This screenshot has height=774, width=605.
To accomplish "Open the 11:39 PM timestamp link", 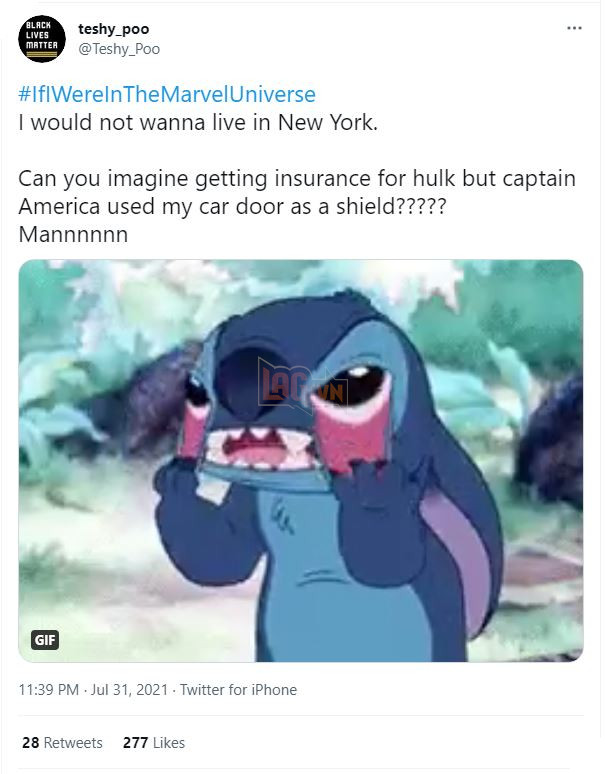I will click(48, 689).
